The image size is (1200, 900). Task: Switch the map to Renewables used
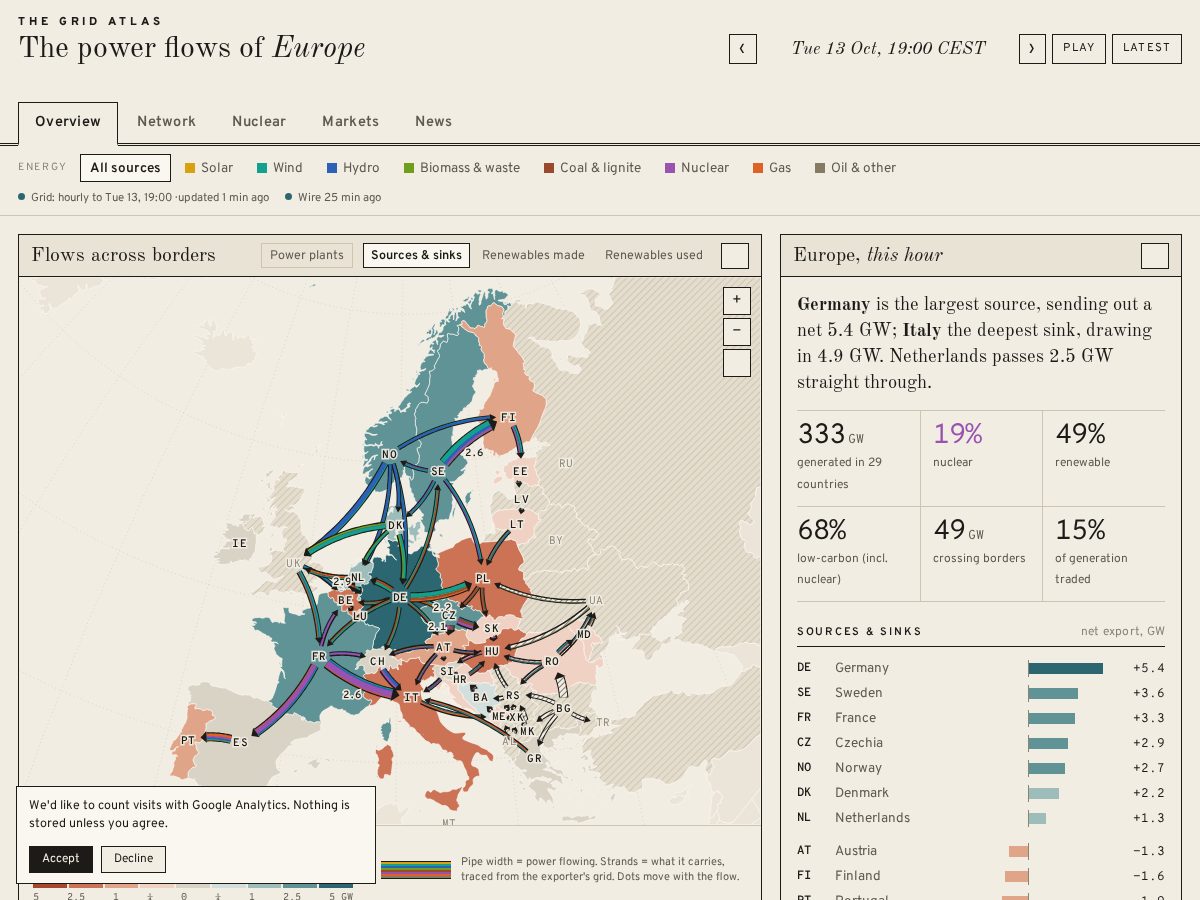[x=654, y=256]
